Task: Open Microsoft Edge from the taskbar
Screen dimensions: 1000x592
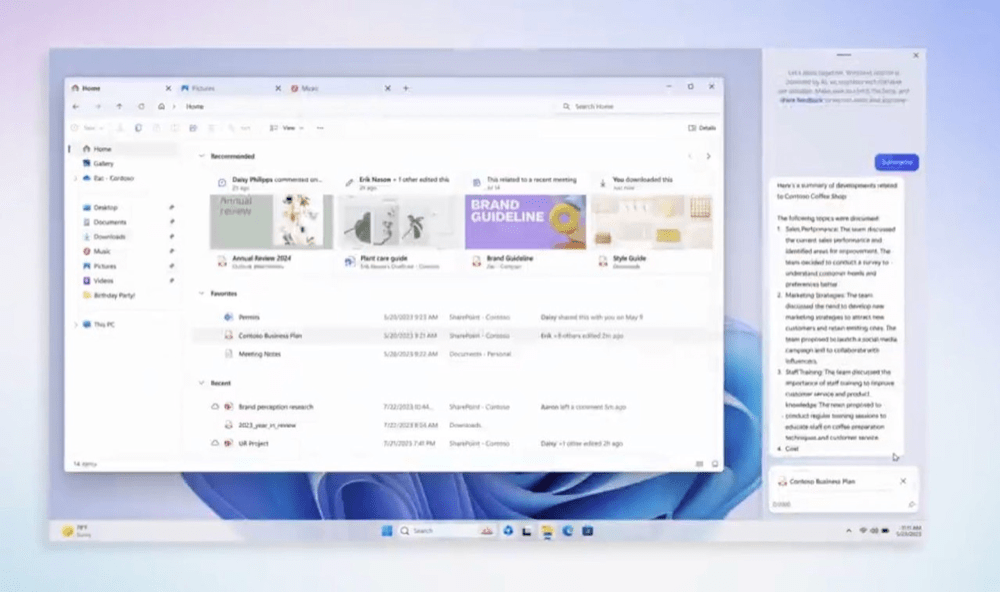Action: (x=566, y=531)
